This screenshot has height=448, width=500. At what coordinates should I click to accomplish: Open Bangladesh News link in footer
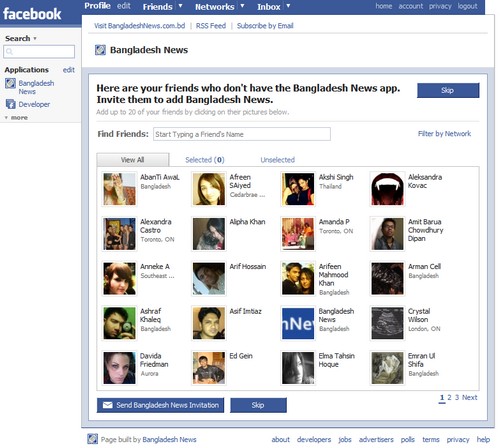tap(169, 439)
